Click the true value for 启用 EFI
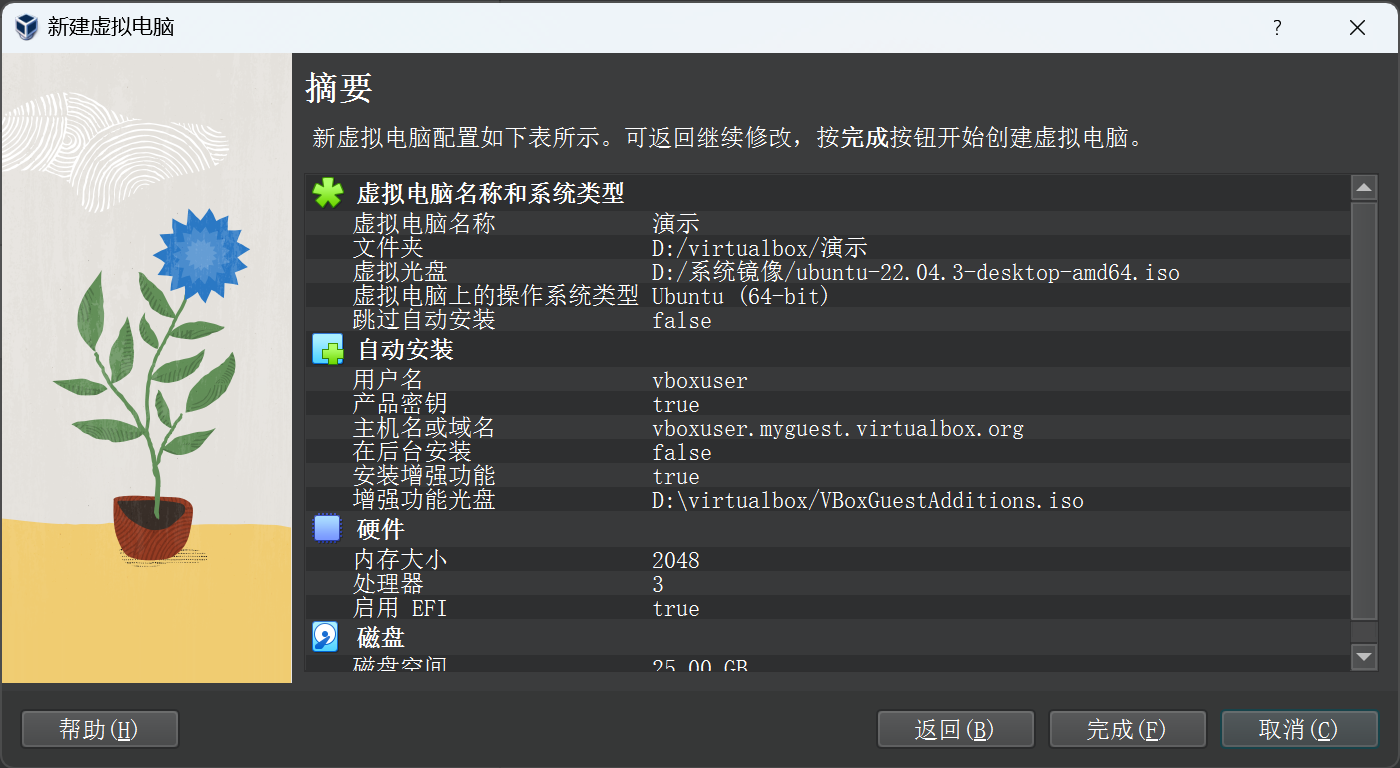Screen dimensions: 1400x768 [x=676, y=608]
